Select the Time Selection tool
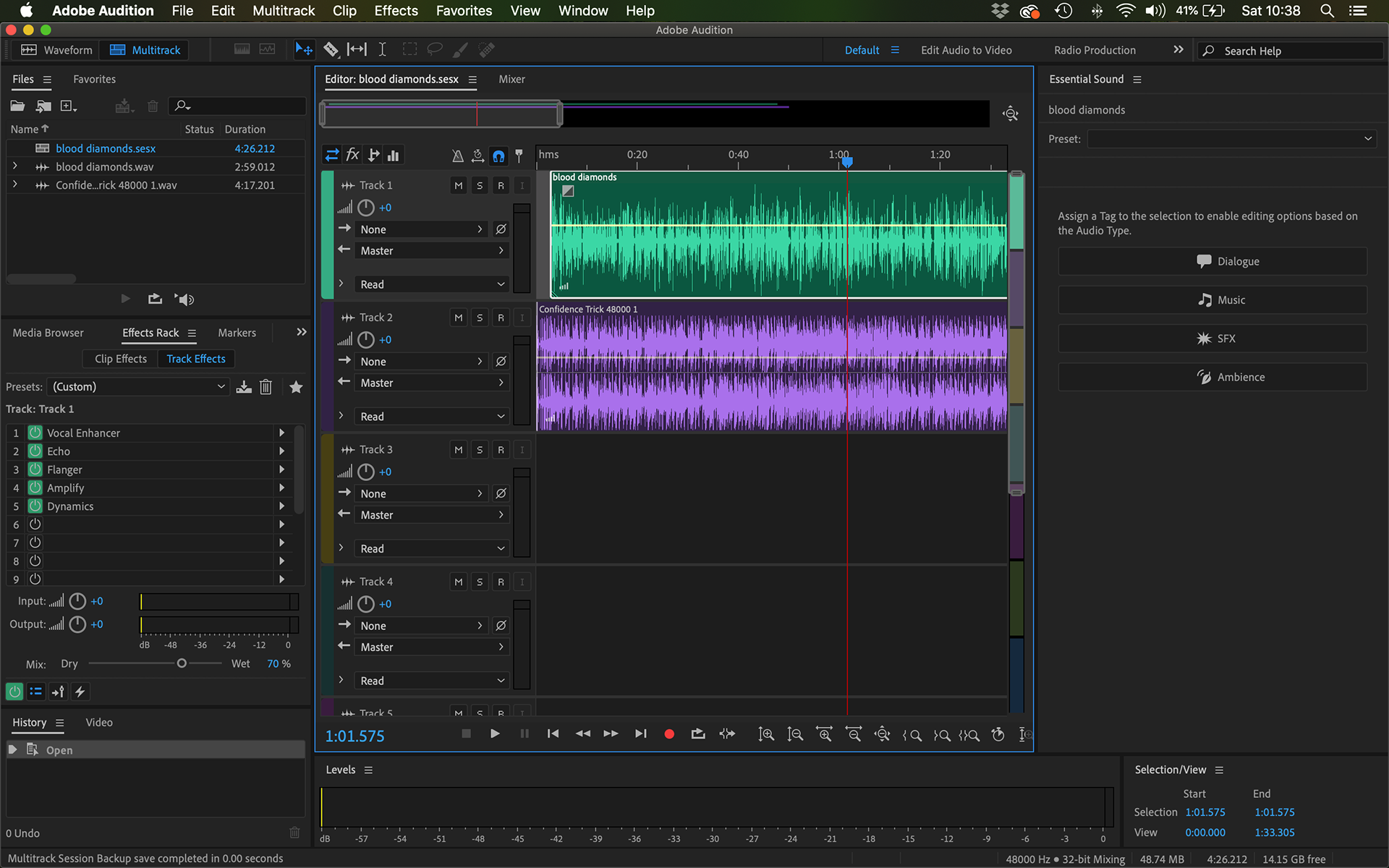Viewport: 1389px width, 868px height. tap(383, 49)
